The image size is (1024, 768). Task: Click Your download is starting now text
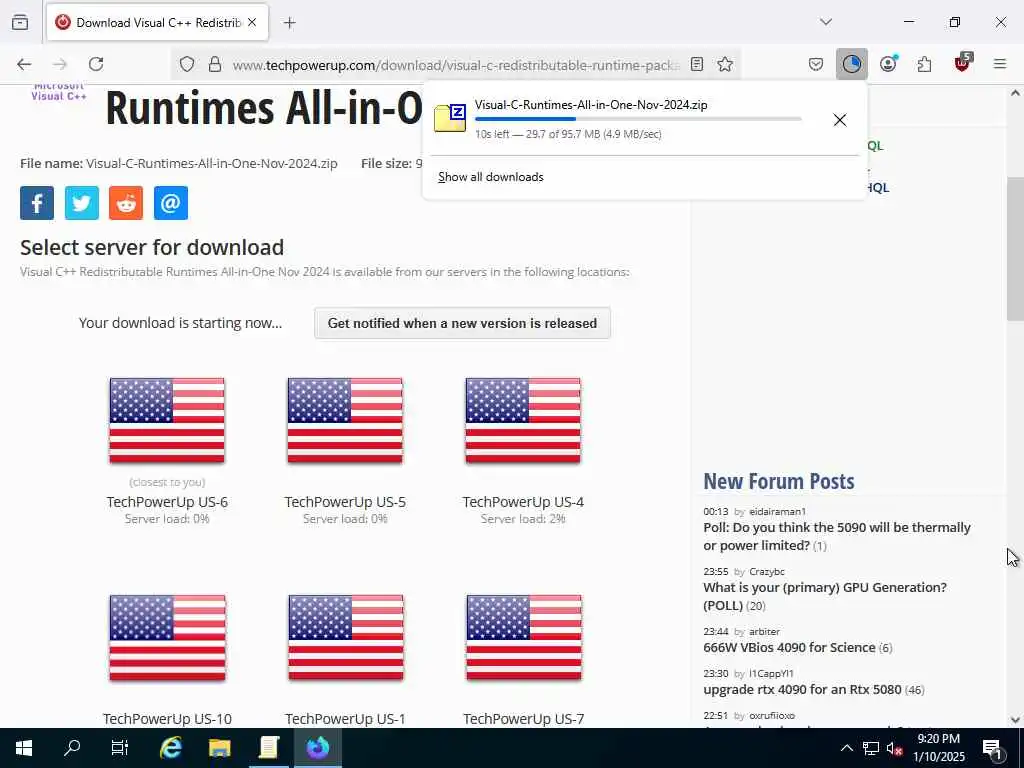181,323
